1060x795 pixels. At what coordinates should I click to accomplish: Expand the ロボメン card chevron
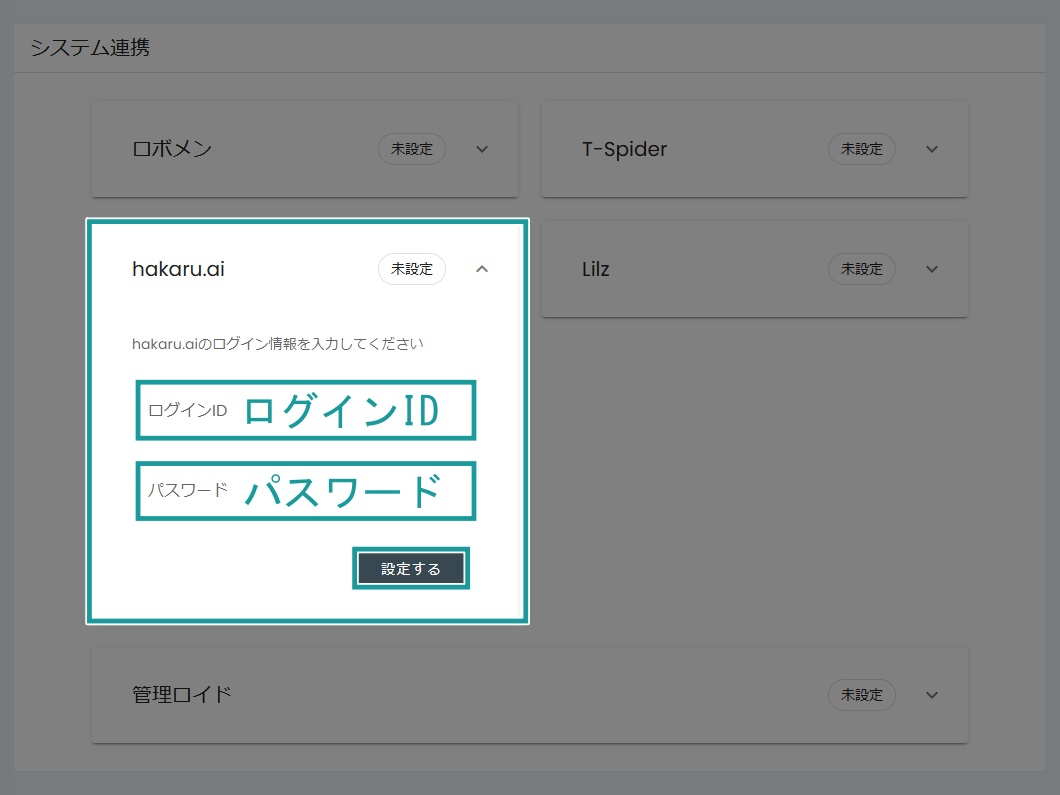482,149
